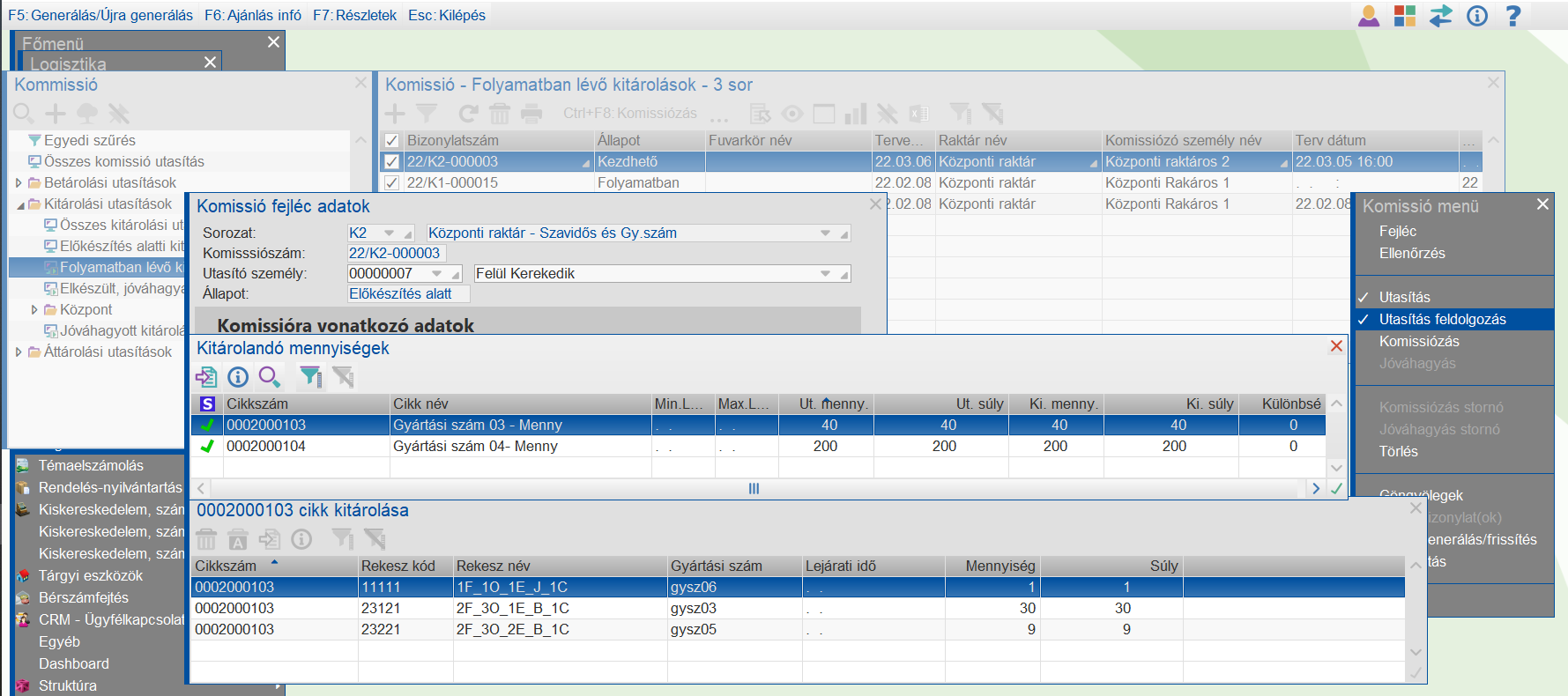The height and width of the screenshot is (696, 1568).
Task: Open help via the question mark icon
Action: [1513, 16]
